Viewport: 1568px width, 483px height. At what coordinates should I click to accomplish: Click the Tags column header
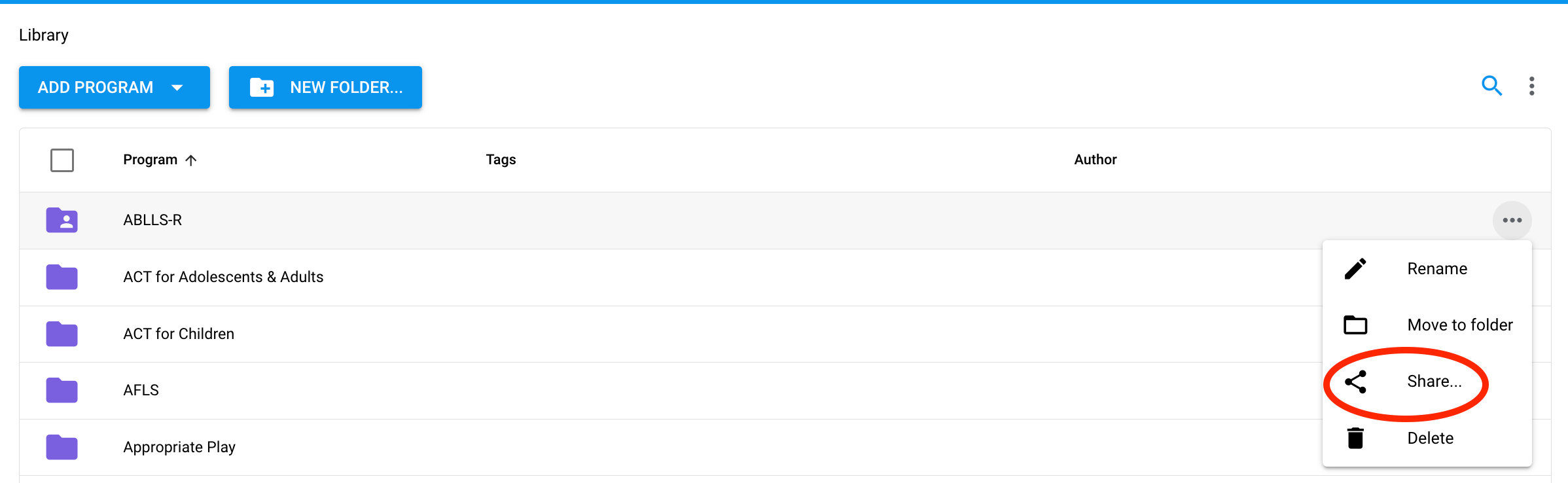point(501,160)
